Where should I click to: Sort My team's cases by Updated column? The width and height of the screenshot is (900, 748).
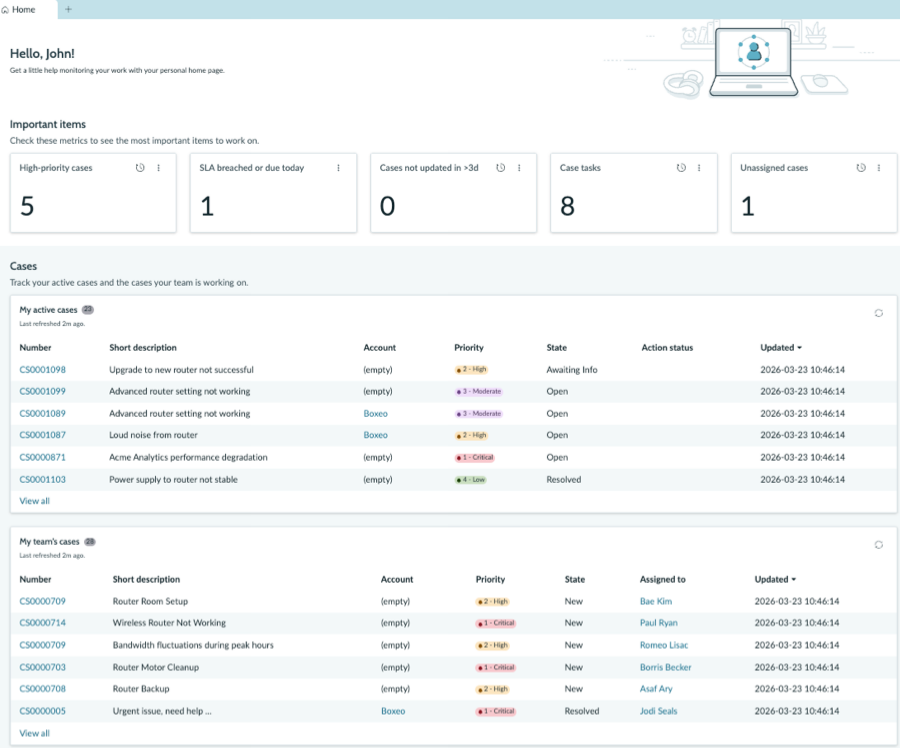coord(775,579)
